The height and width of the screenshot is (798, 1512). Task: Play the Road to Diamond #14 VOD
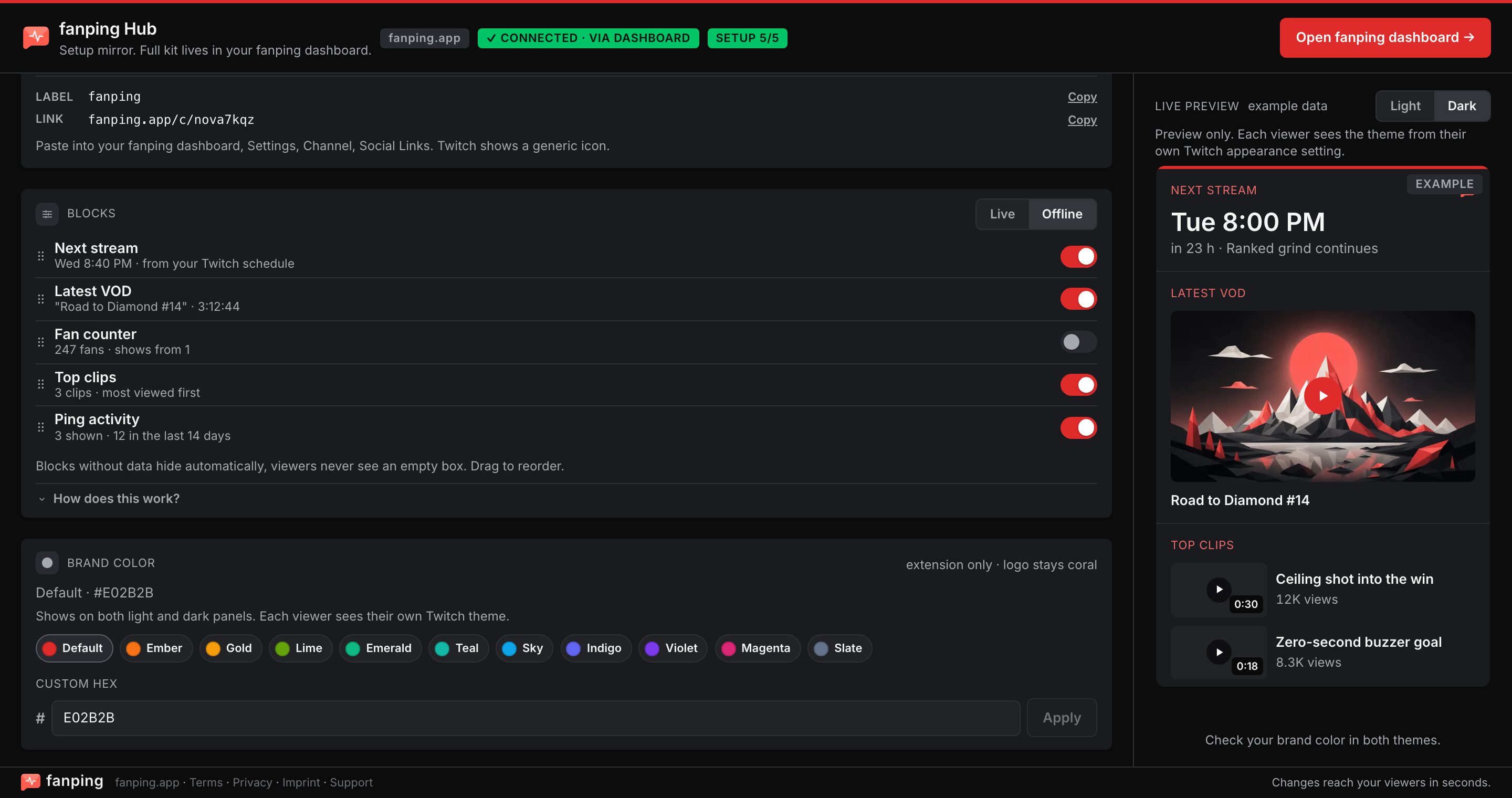[1322, 396]
